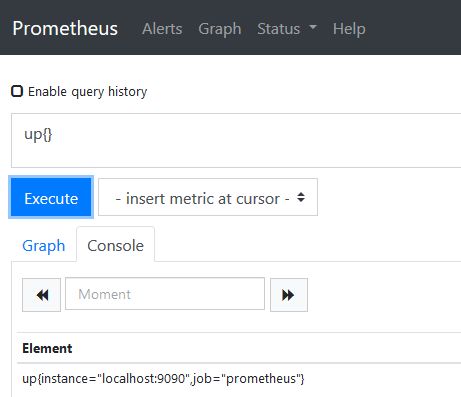Select the Console tab
The height and width of the screenshot is (397, 461).
click(x=115, y=245)
